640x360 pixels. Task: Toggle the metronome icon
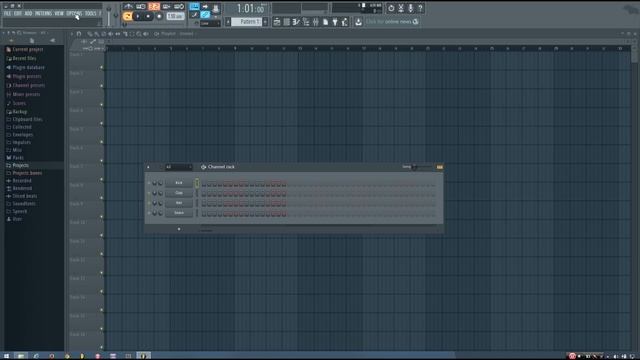point(128,7)
